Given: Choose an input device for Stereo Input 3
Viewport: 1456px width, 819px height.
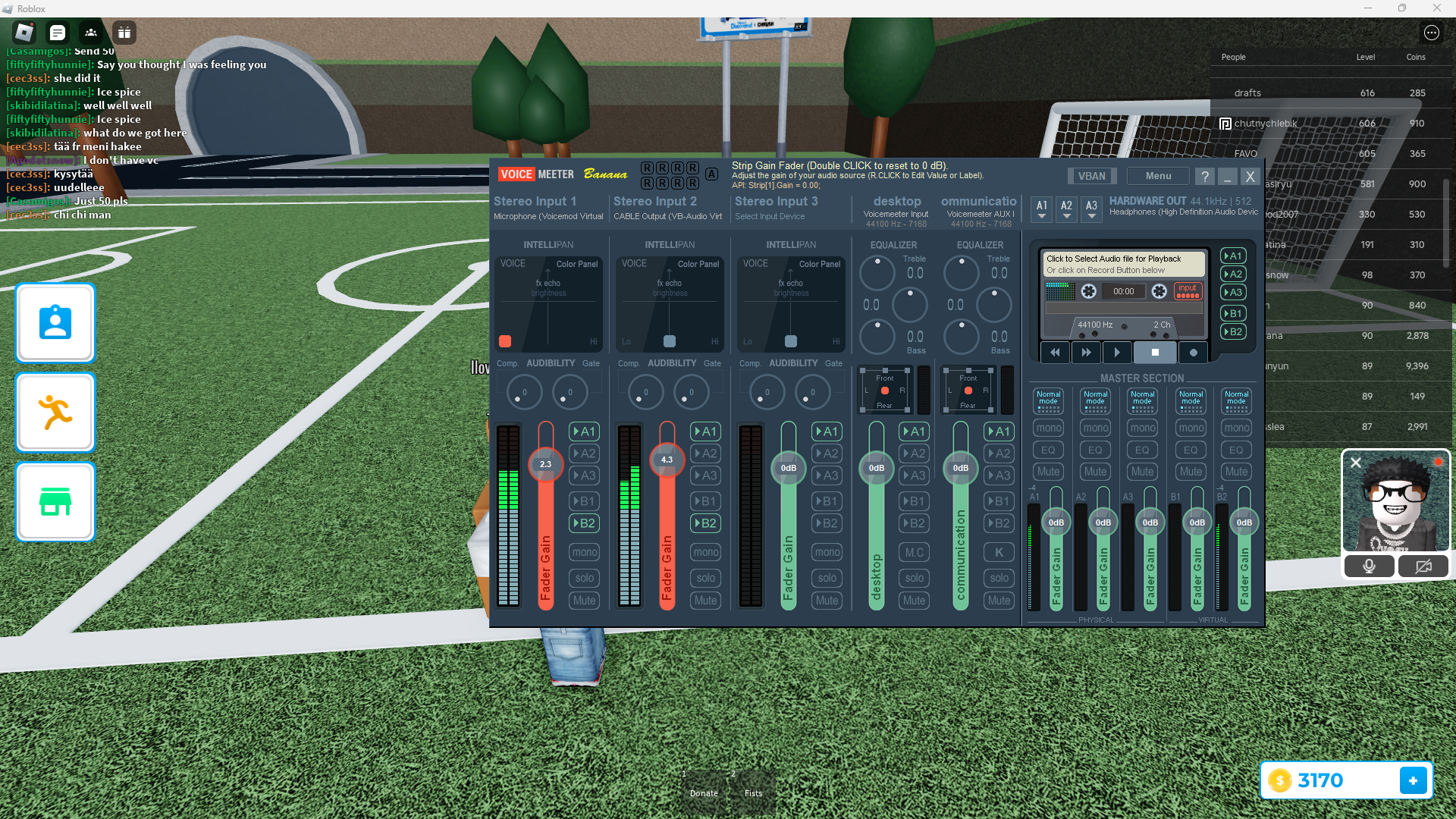Looking at the screenshot, I should (770, 216).
